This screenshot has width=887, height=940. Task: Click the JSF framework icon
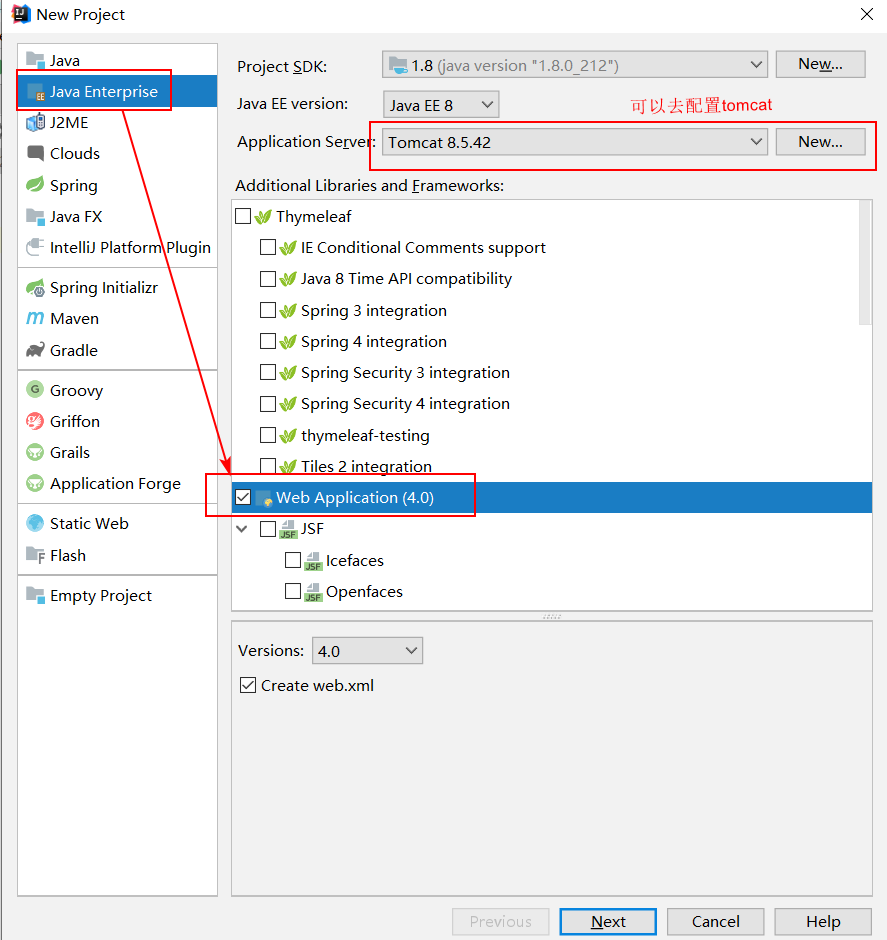pos(288,529)
